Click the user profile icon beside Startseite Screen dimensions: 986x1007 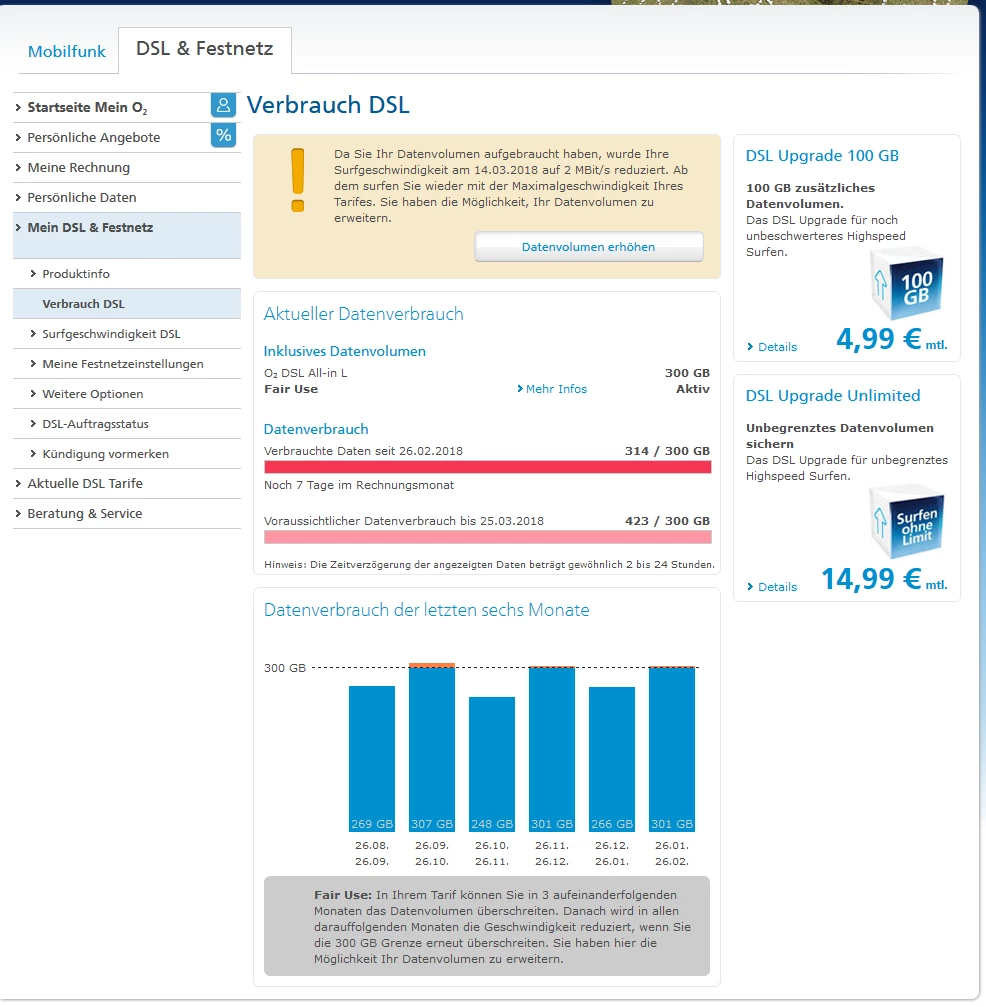click(x=223, y=105)
